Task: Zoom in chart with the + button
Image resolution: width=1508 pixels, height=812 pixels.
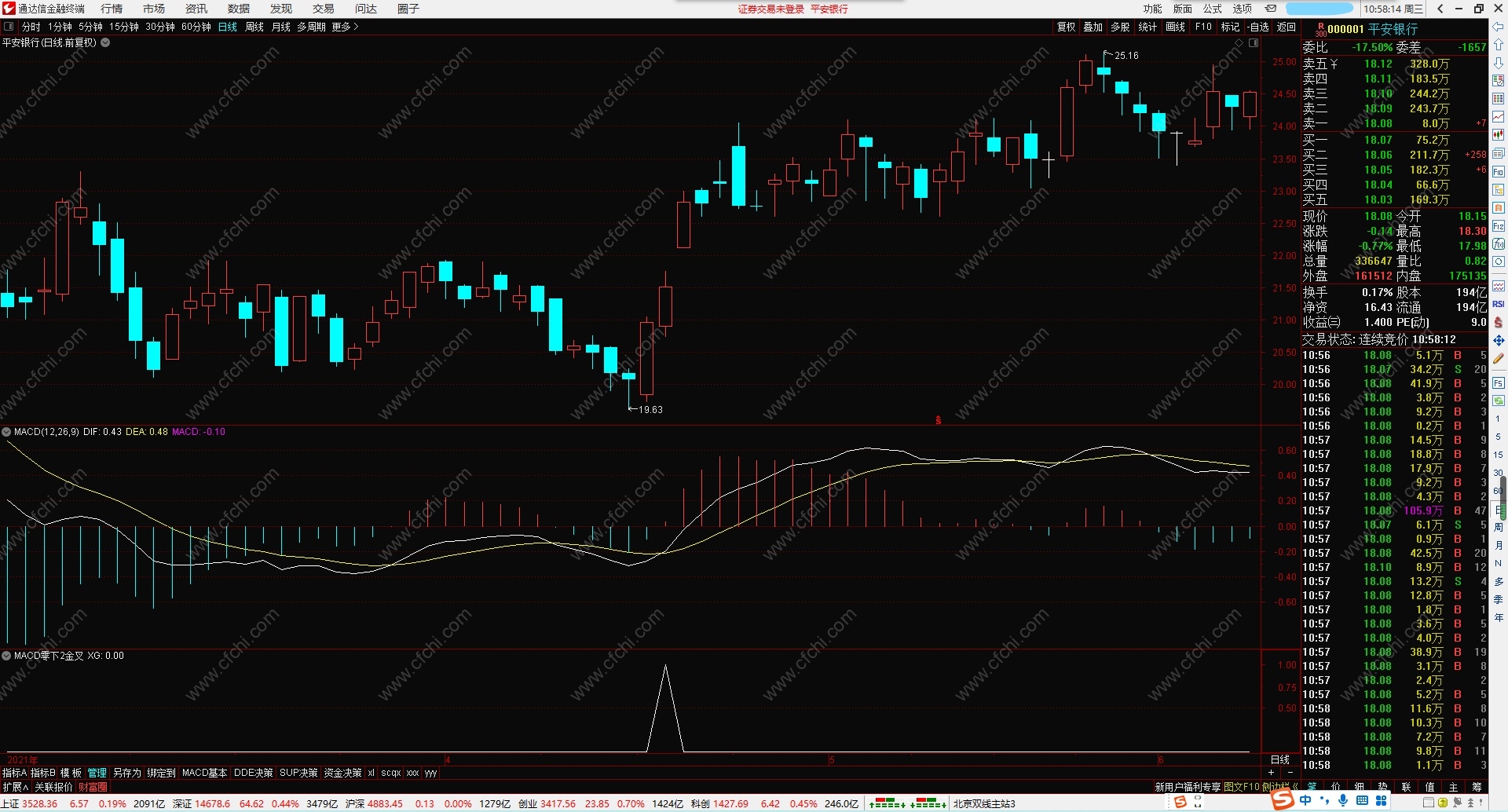Action: click(1272, 773)
